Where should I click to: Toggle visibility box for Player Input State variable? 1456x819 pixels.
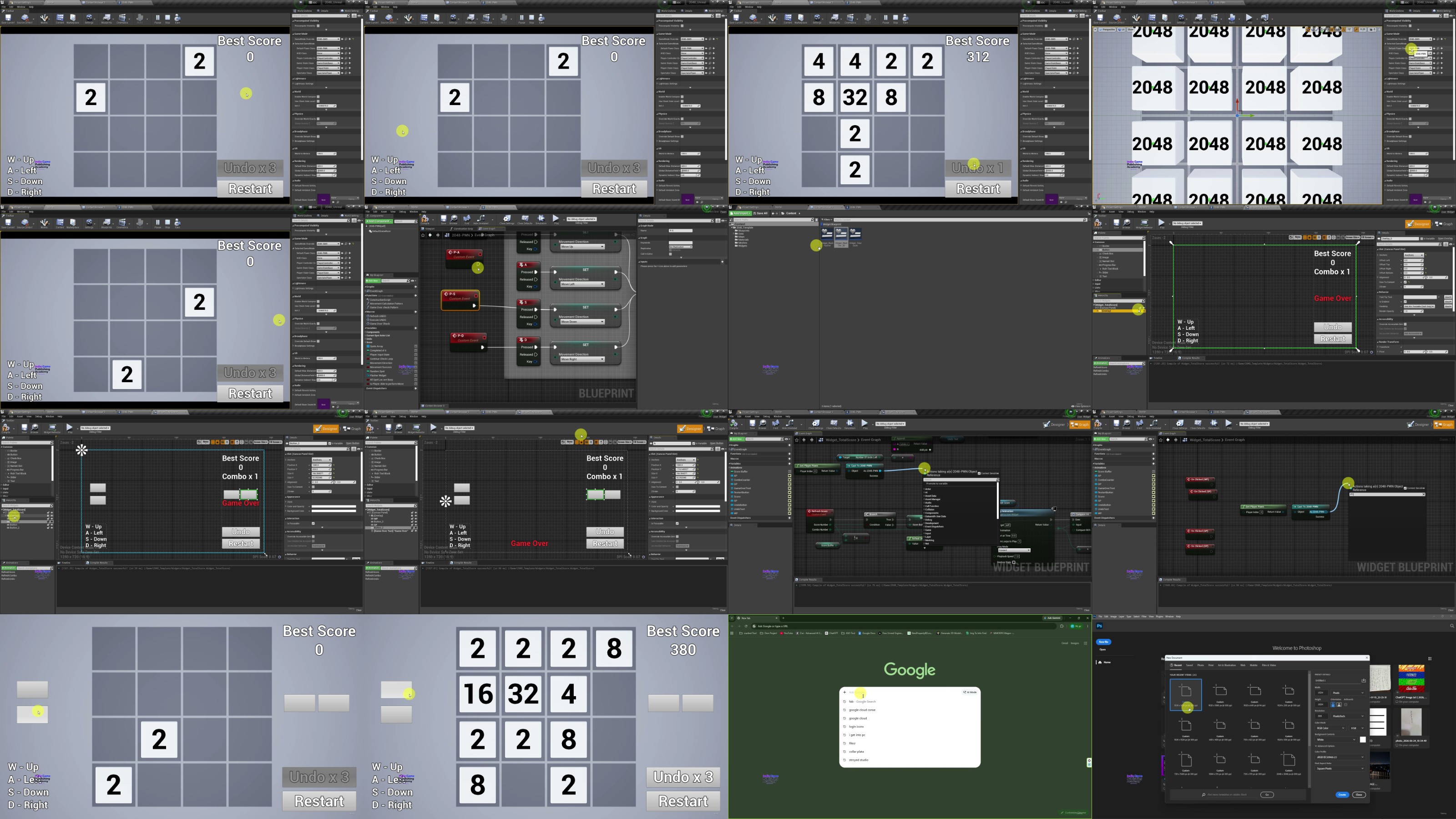pos(415,354)
